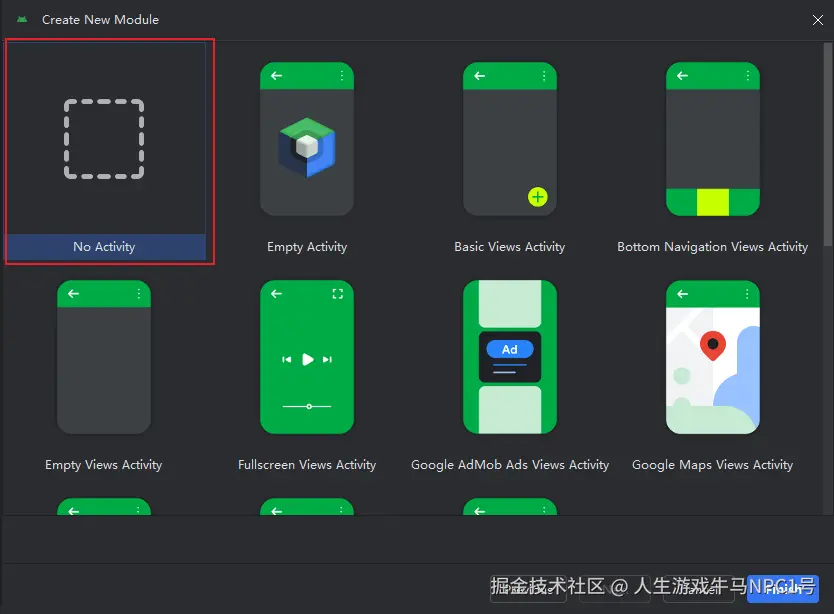This screenshot has height=614, width=834.
Task: Close the Create New Module window
Action: [818, 20]
